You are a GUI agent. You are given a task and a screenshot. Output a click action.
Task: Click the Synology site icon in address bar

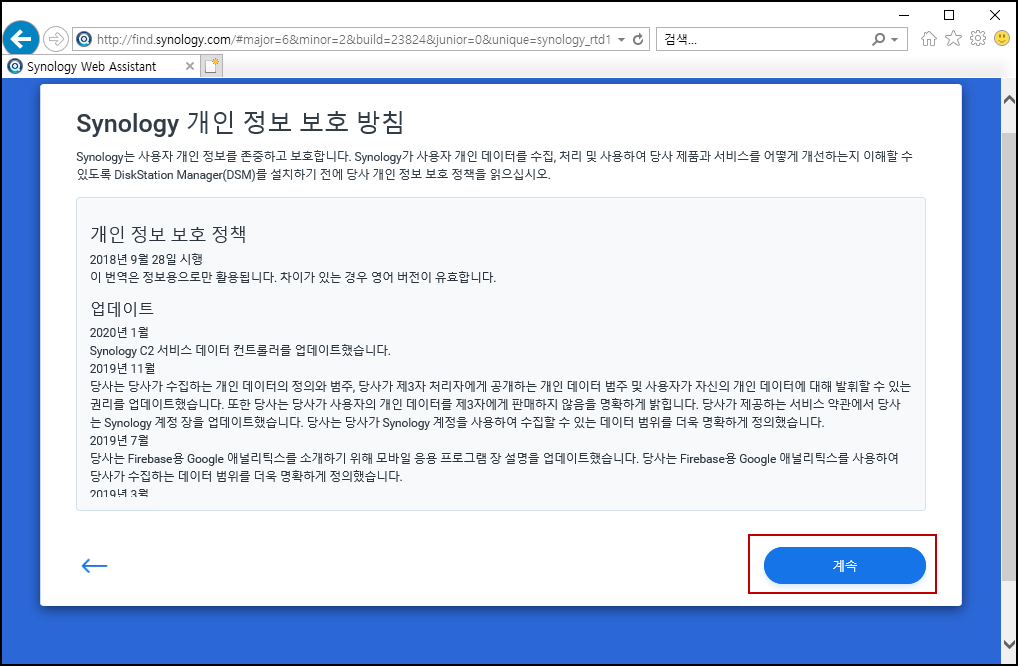(84, 39)
